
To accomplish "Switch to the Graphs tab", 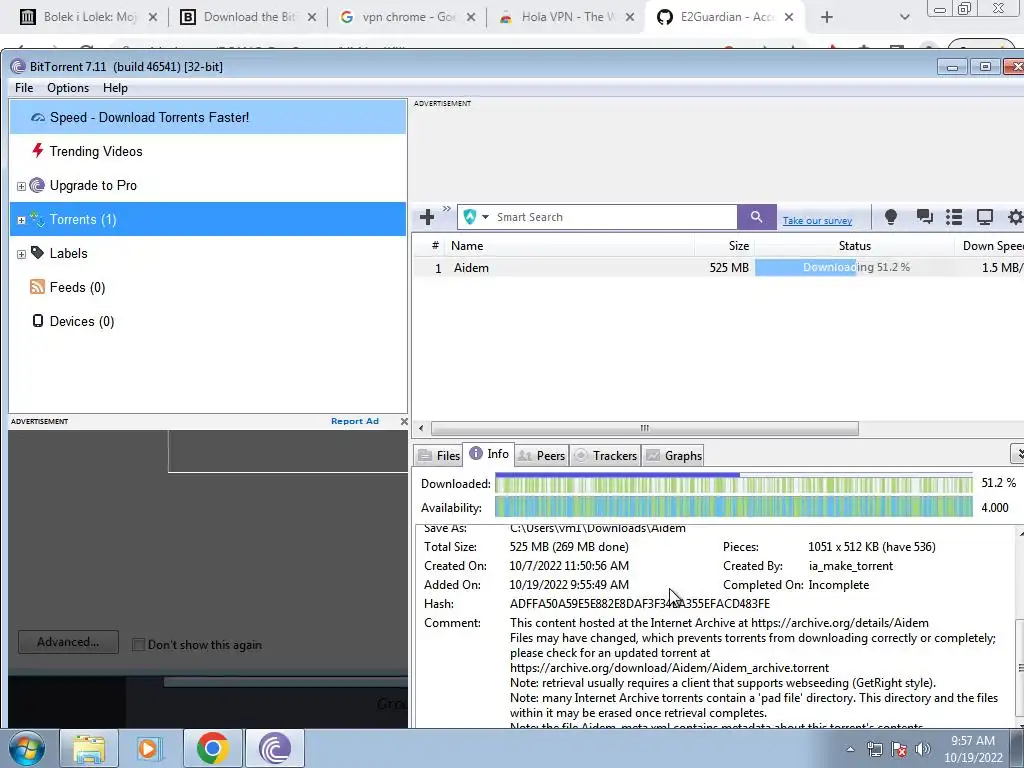I will tap(674, 456).
